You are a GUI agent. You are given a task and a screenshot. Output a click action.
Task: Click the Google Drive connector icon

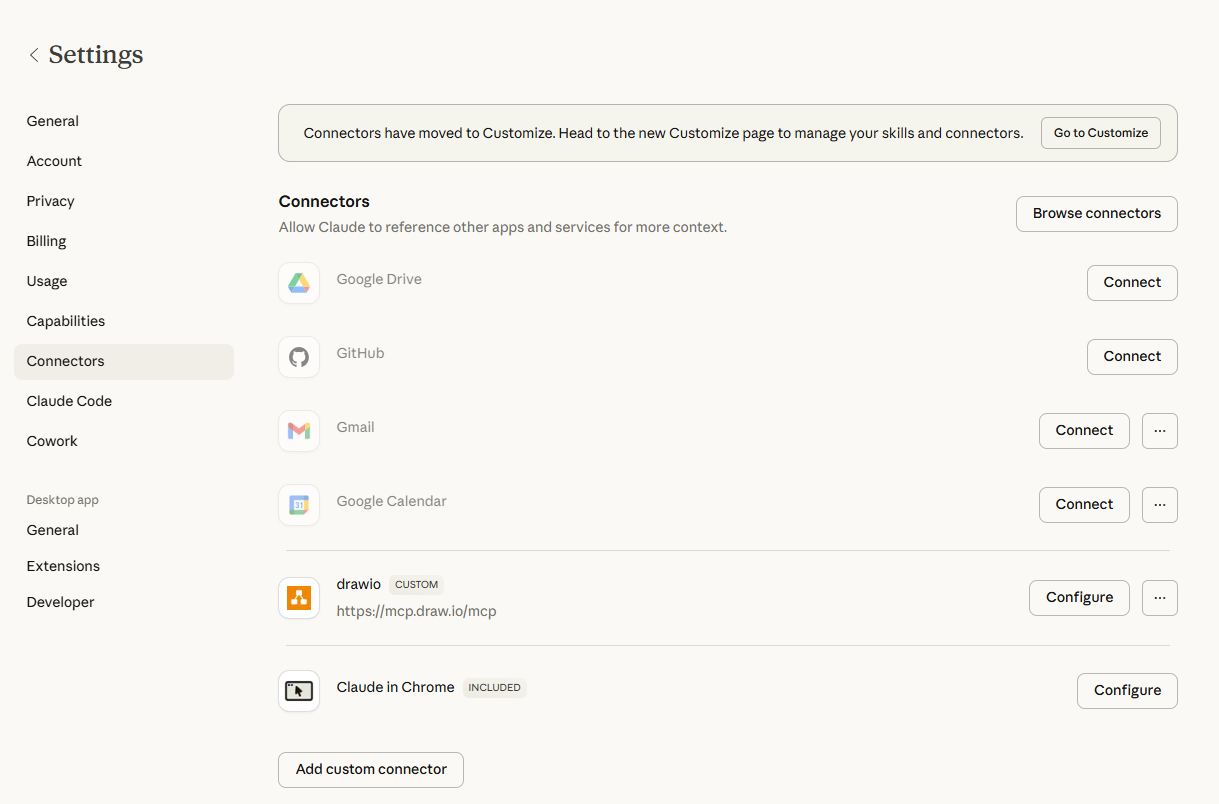pos(299,283)
